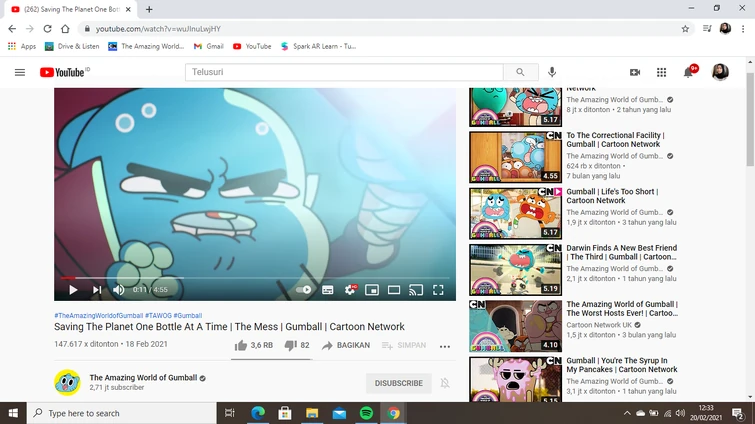Click SIMPAN save to playlist

coord(404,345)
